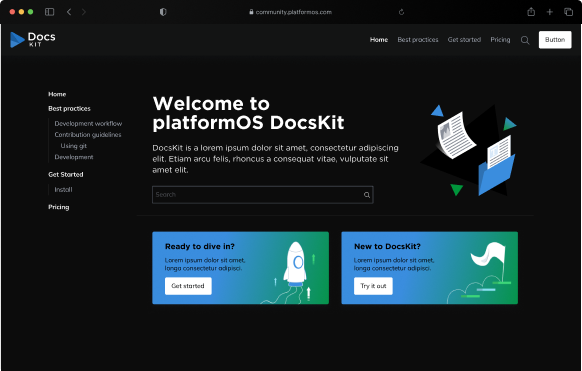This screenshot has height=371, width=582.
Task: Click the white flag illustration
Action: pos(489,262)
